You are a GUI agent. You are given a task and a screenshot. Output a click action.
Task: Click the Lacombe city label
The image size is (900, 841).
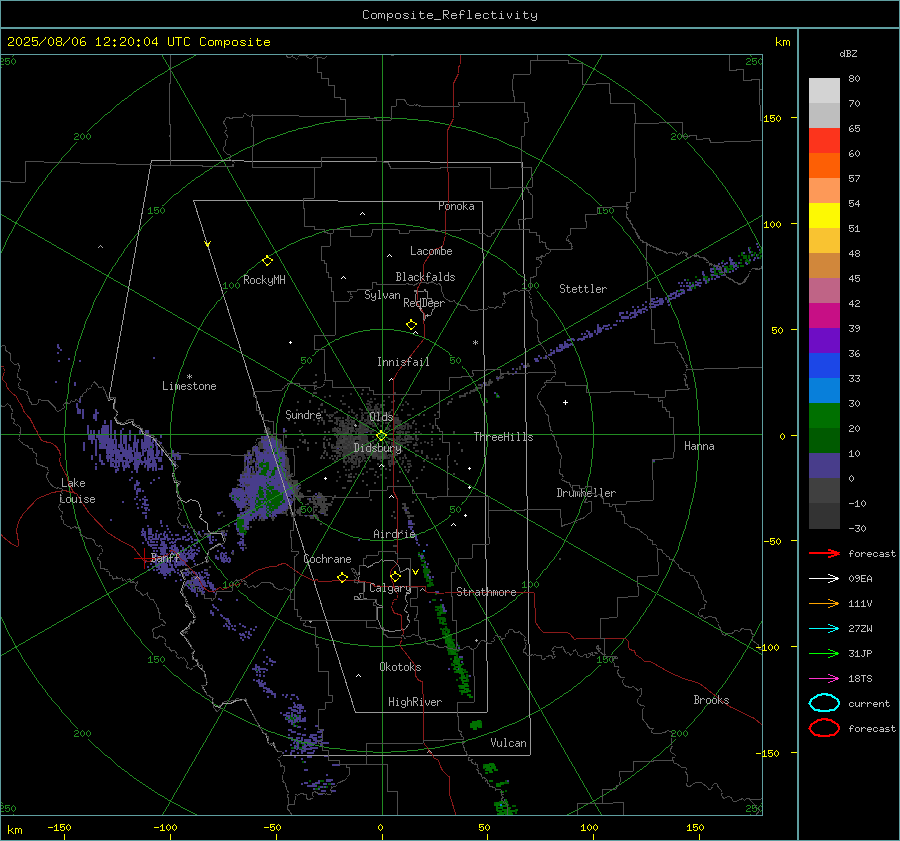click(x=431, y=251)
